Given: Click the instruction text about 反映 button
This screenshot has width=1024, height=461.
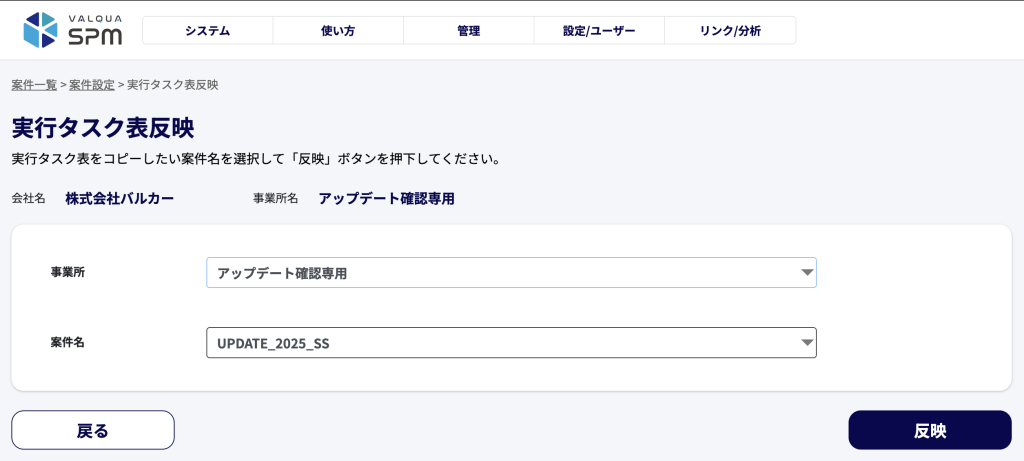Looking at the screenshot, I should pos(257,159).
